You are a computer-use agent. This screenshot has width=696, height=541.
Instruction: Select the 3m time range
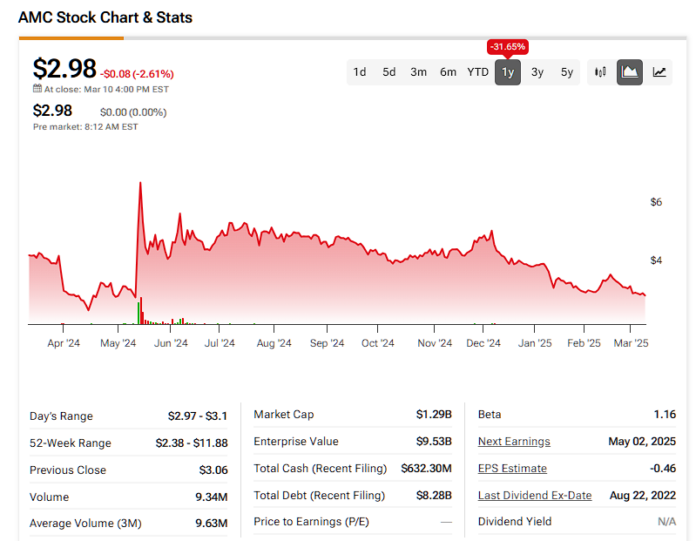click(x=419, y=72)
